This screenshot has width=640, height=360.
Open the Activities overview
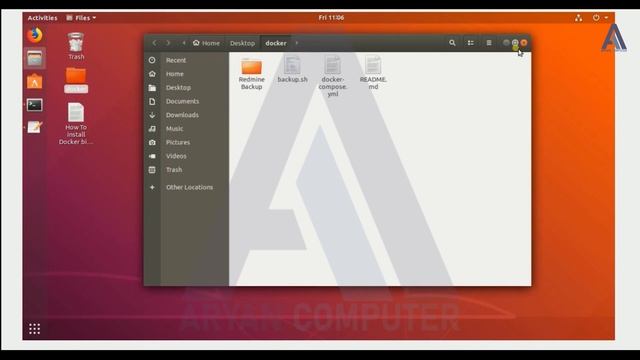[42, 18]
